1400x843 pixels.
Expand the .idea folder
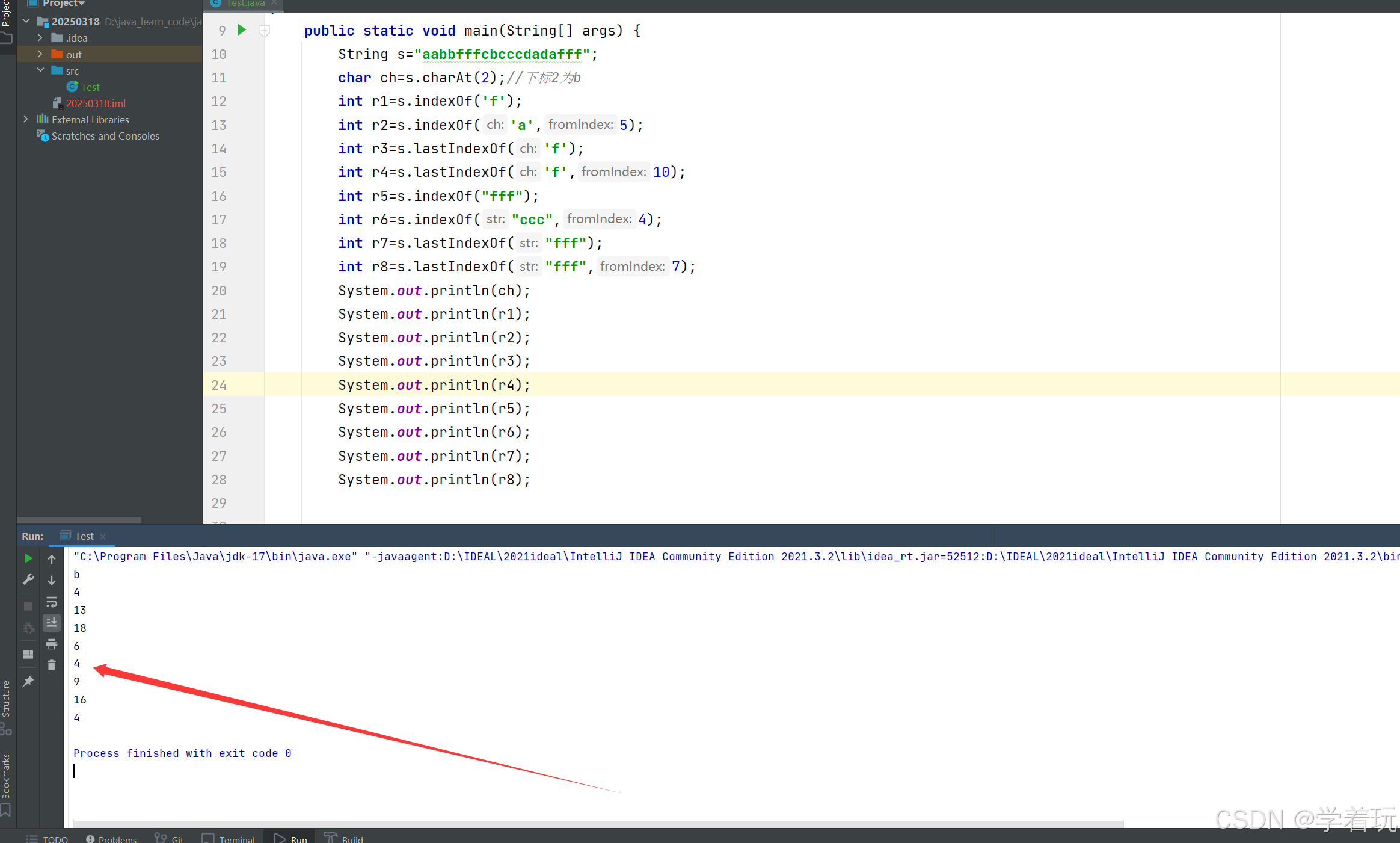40,38
